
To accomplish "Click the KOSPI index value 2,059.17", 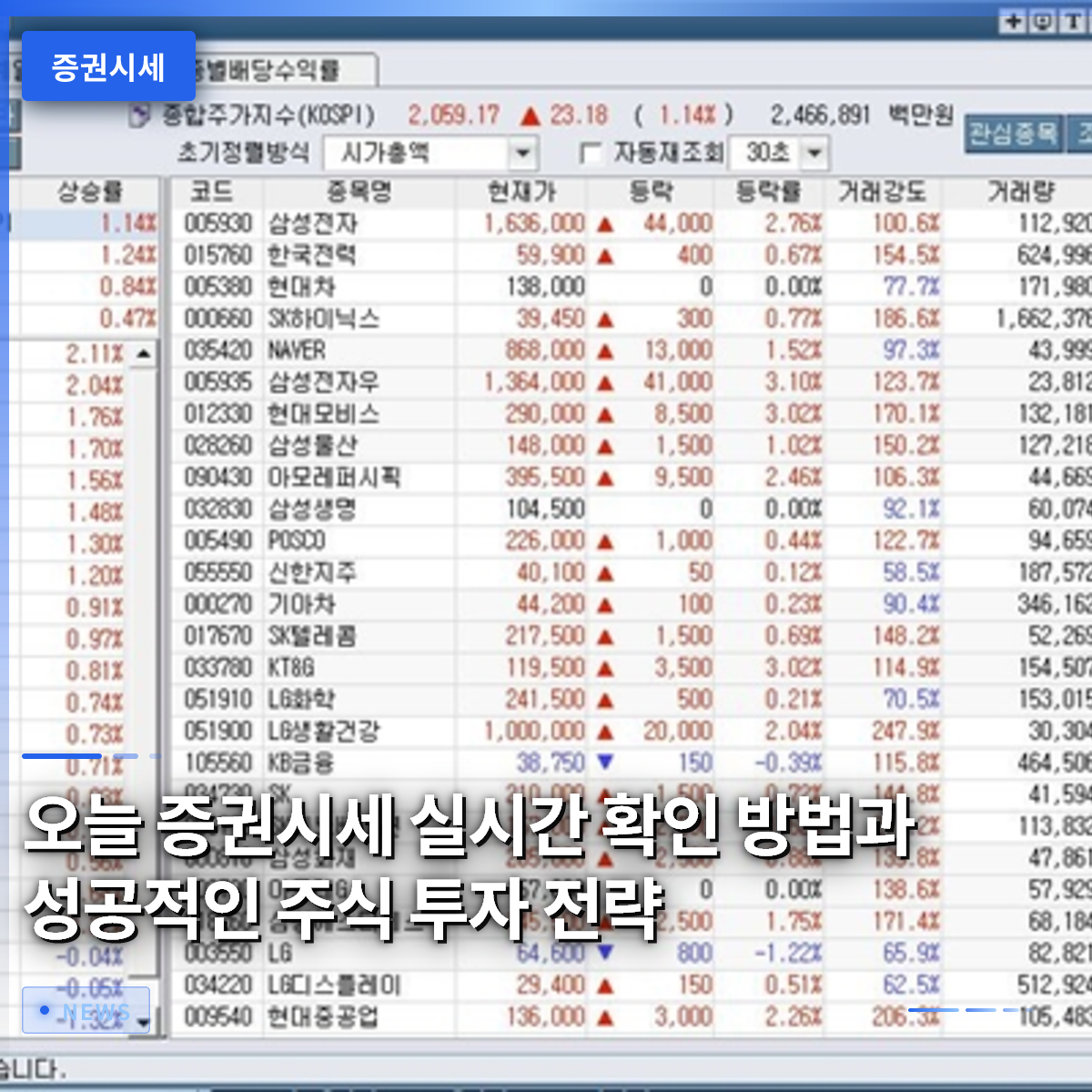I will [454, 116].
